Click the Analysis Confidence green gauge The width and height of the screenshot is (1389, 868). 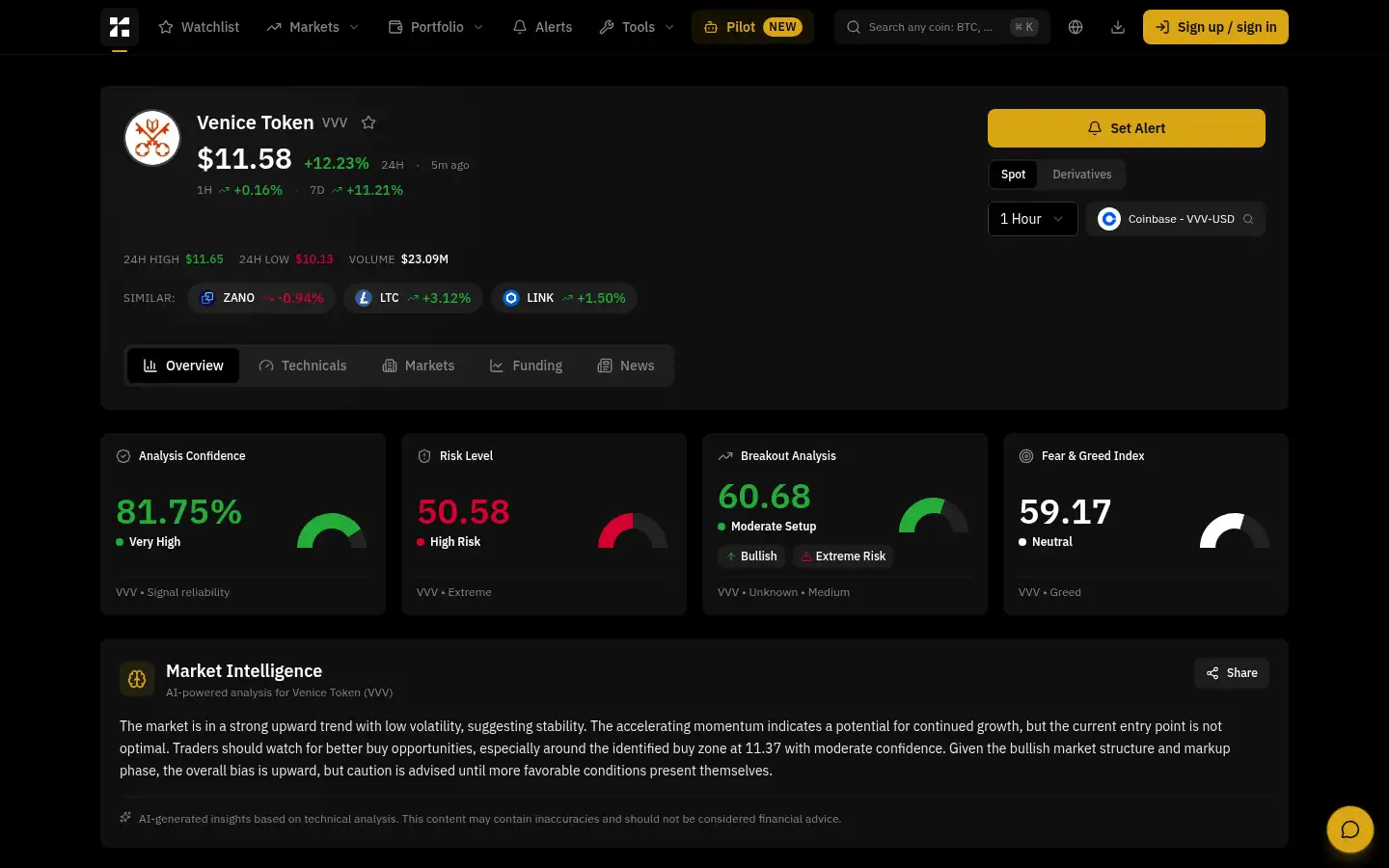point(332,529)
